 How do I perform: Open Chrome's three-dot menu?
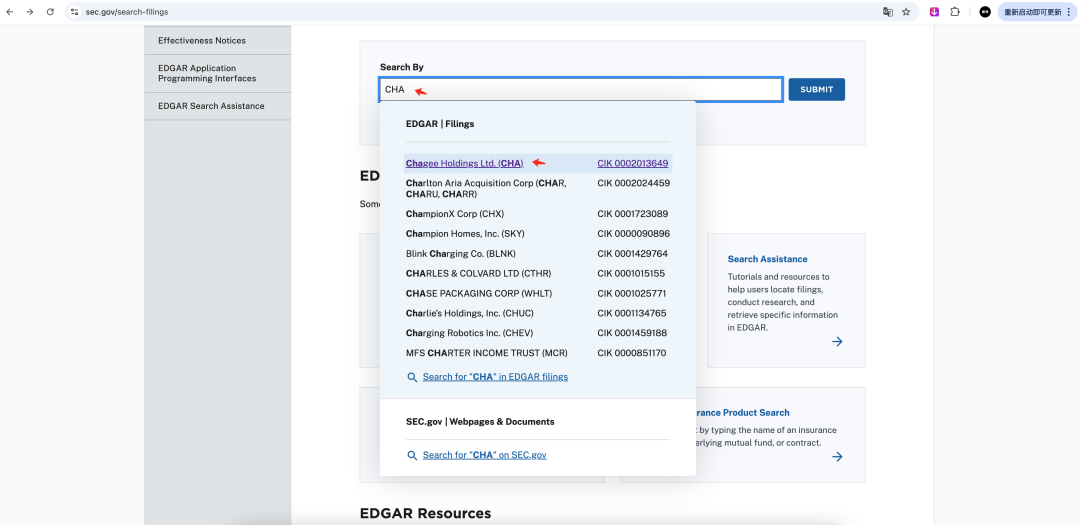(x=1068, y=12)
